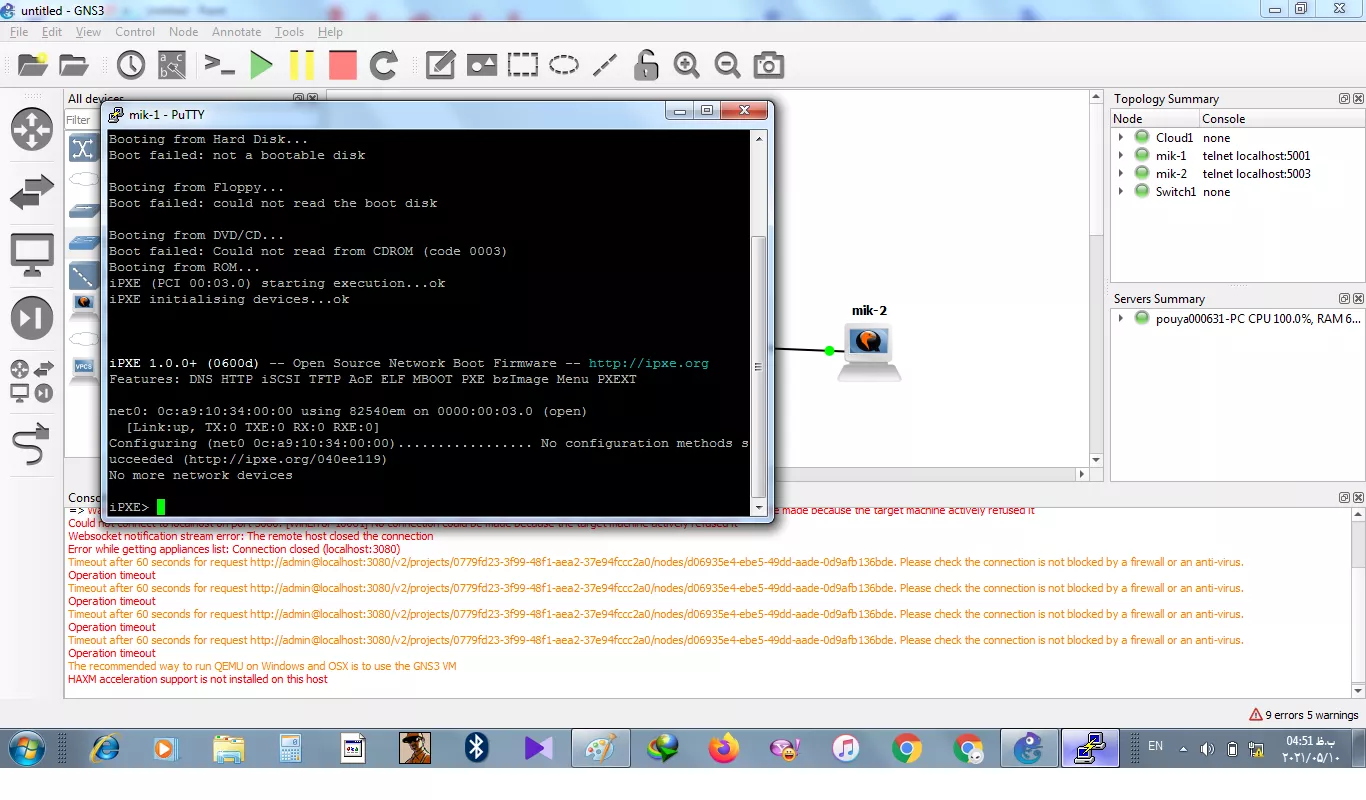Open the Control menu
This screenshot has width=1366, height=800.
coord(135,32)
